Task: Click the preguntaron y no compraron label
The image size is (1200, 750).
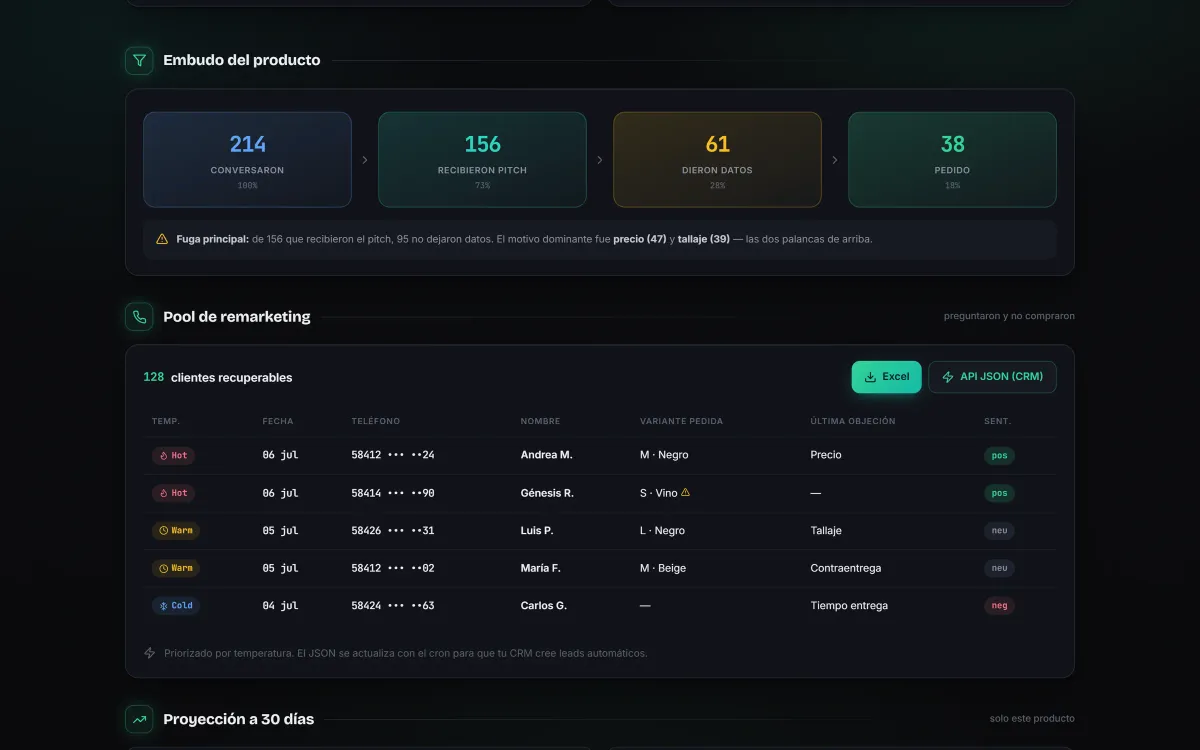Action: [1009, 316]
